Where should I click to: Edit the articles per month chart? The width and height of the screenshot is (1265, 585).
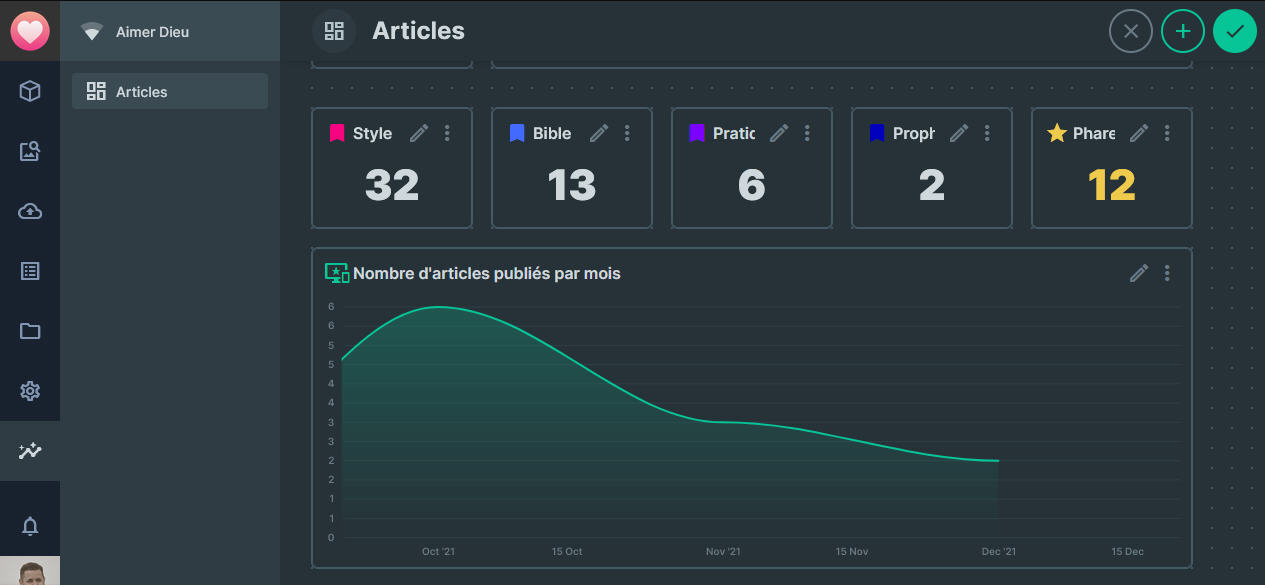[x=1139, y=273]
